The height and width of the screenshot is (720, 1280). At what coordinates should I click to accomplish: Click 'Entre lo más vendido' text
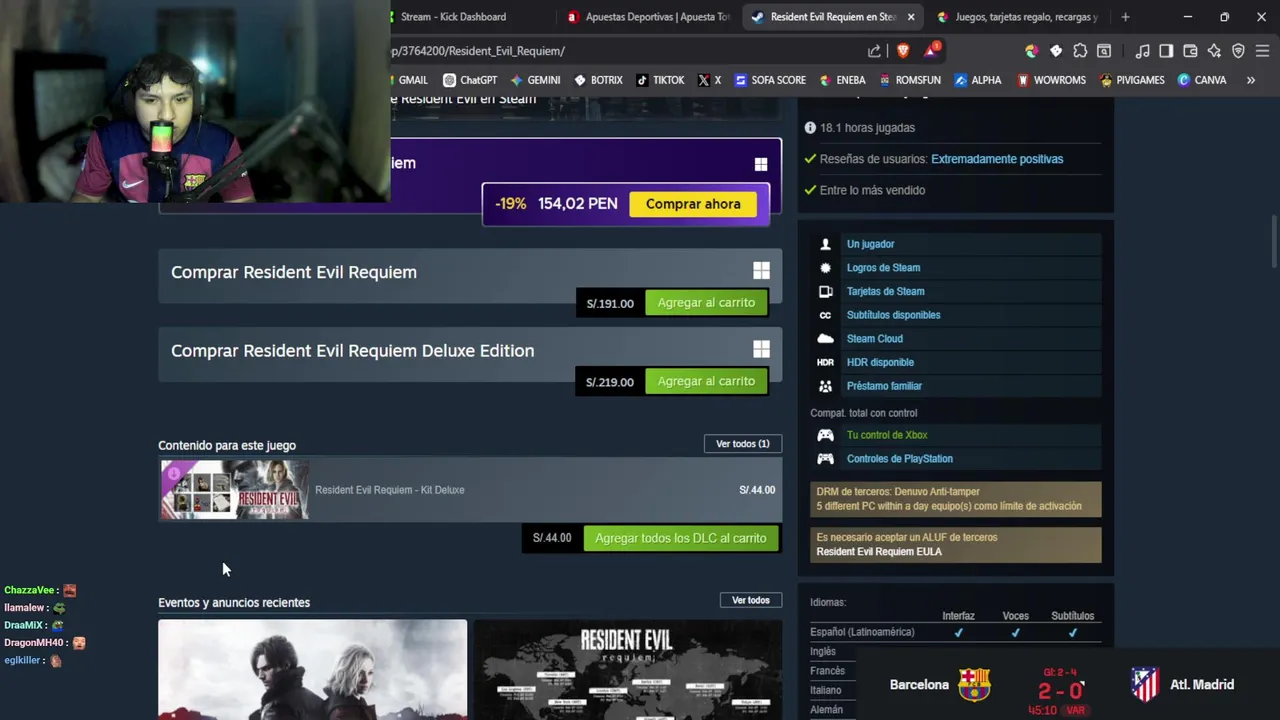click(x=872, y=190)
